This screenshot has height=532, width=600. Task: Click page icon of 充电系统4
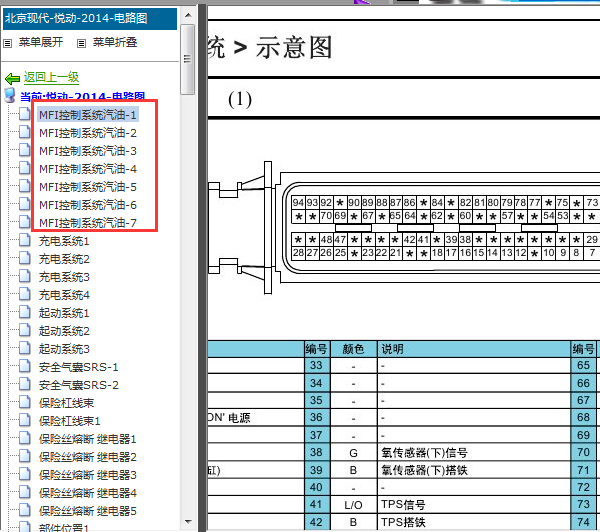click(x=25, y=294)
